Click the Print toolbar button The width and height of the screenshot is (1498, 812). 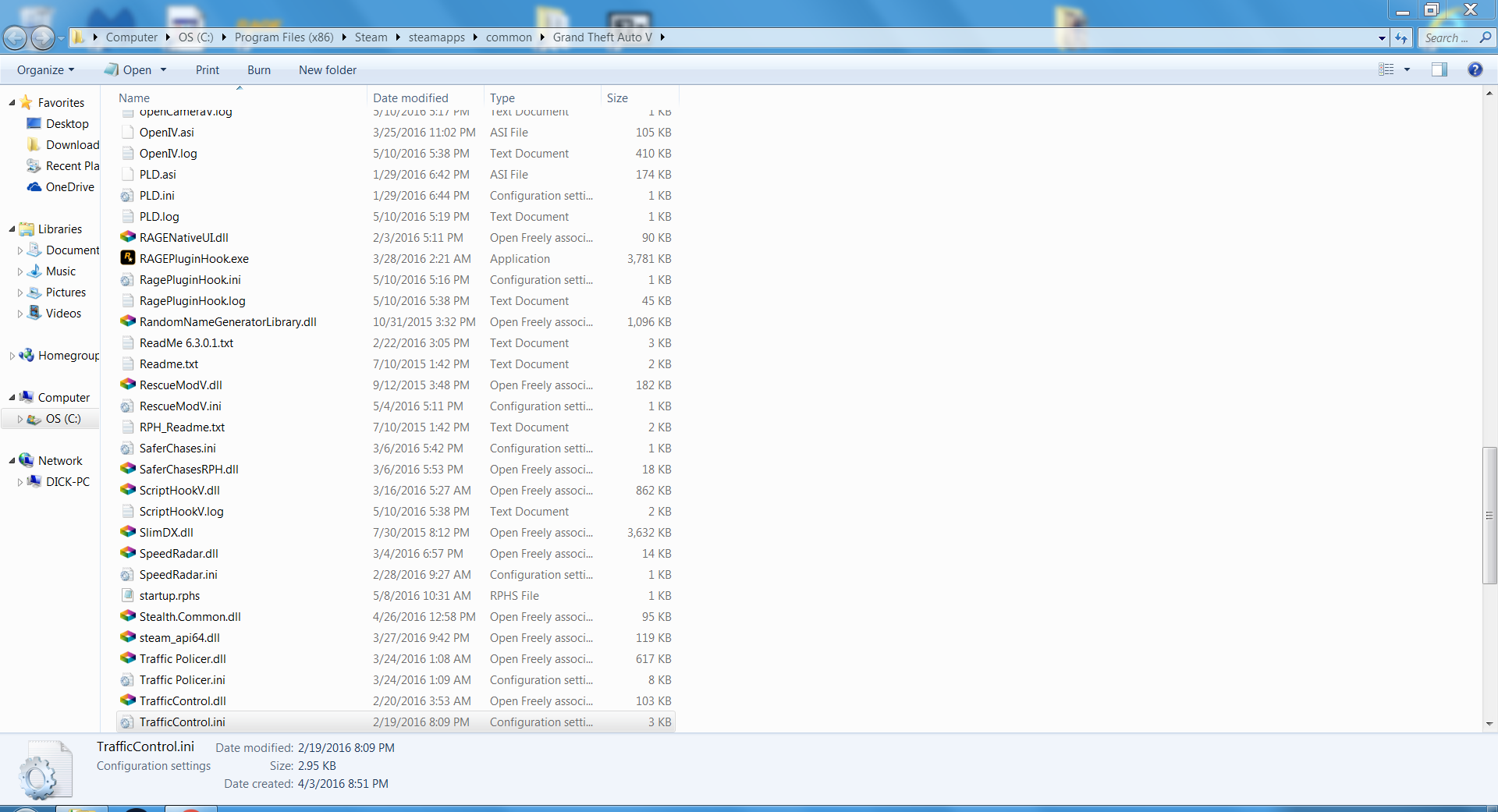pyautogui.click(x=208, y=69)
